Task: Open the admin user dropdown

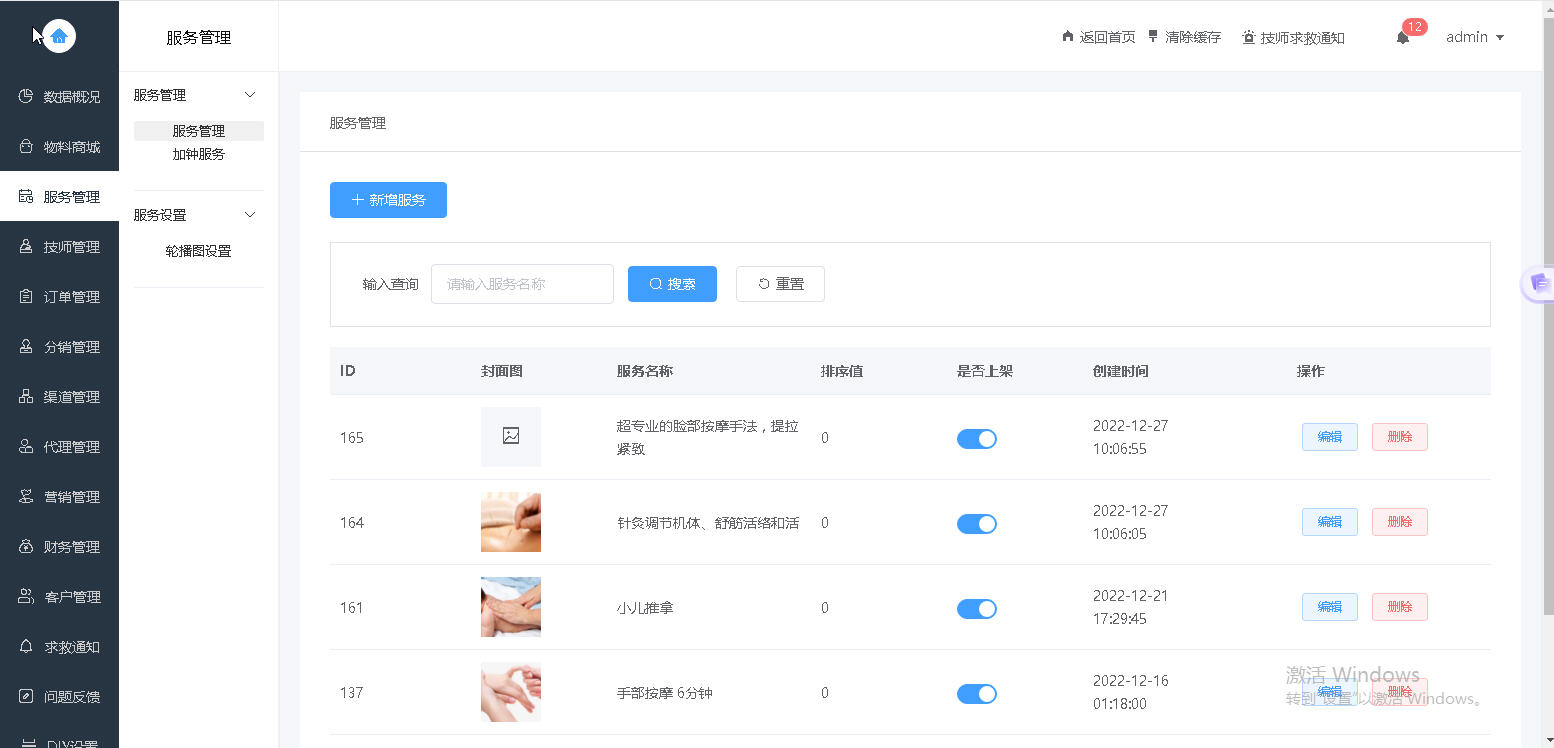Action: click(x=1475, y=37)
